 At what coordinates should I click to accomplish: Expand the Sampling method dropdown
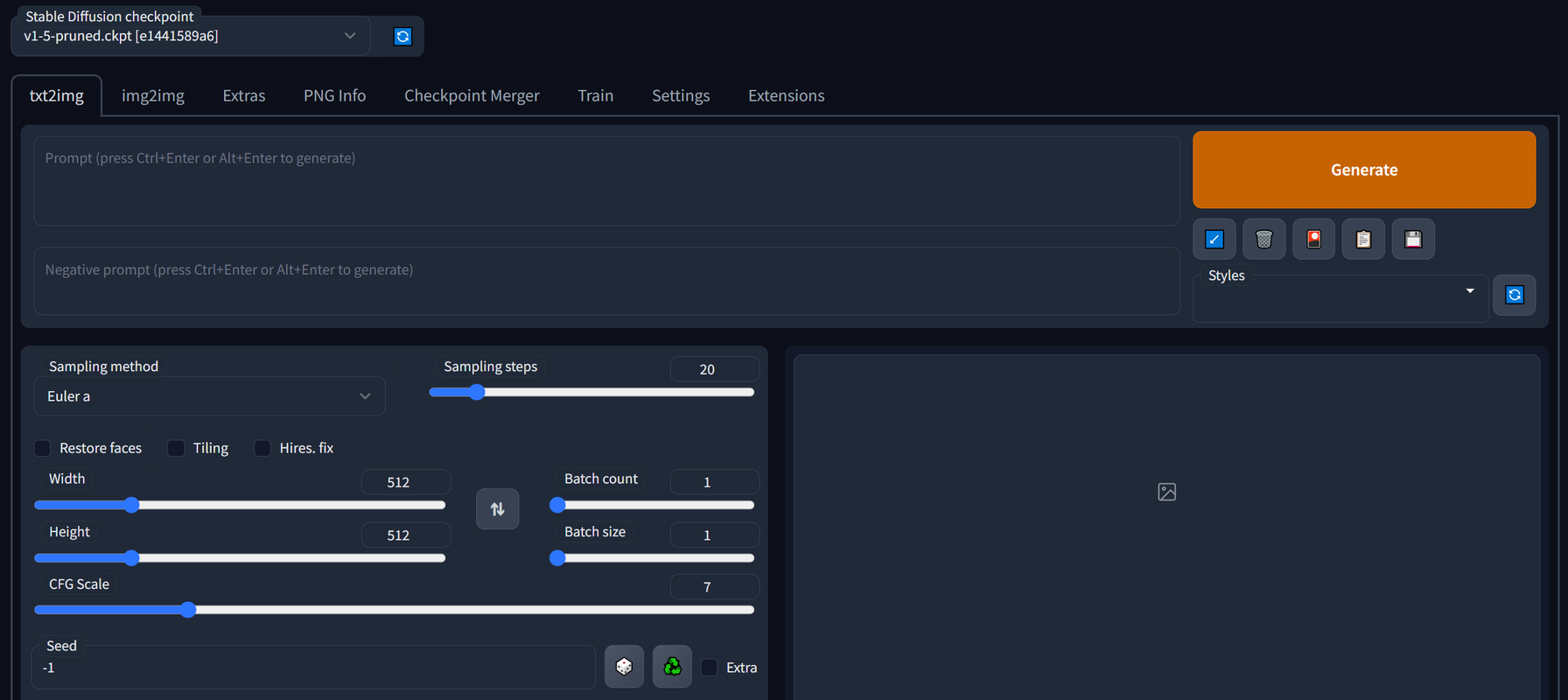click(x=209, y=396)
